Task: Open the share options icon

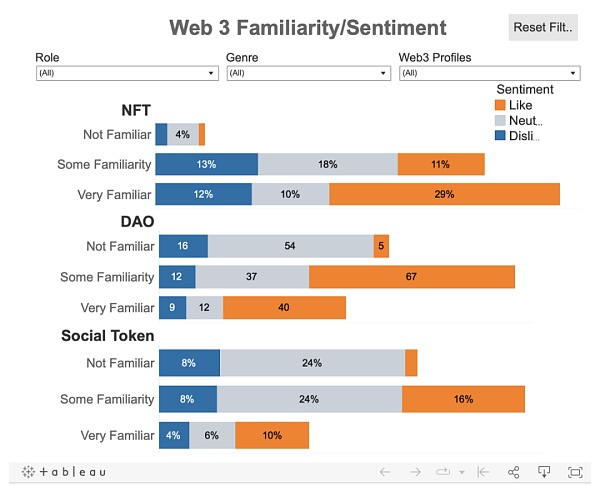Action: pyautogui.click(x=514, y=472)
